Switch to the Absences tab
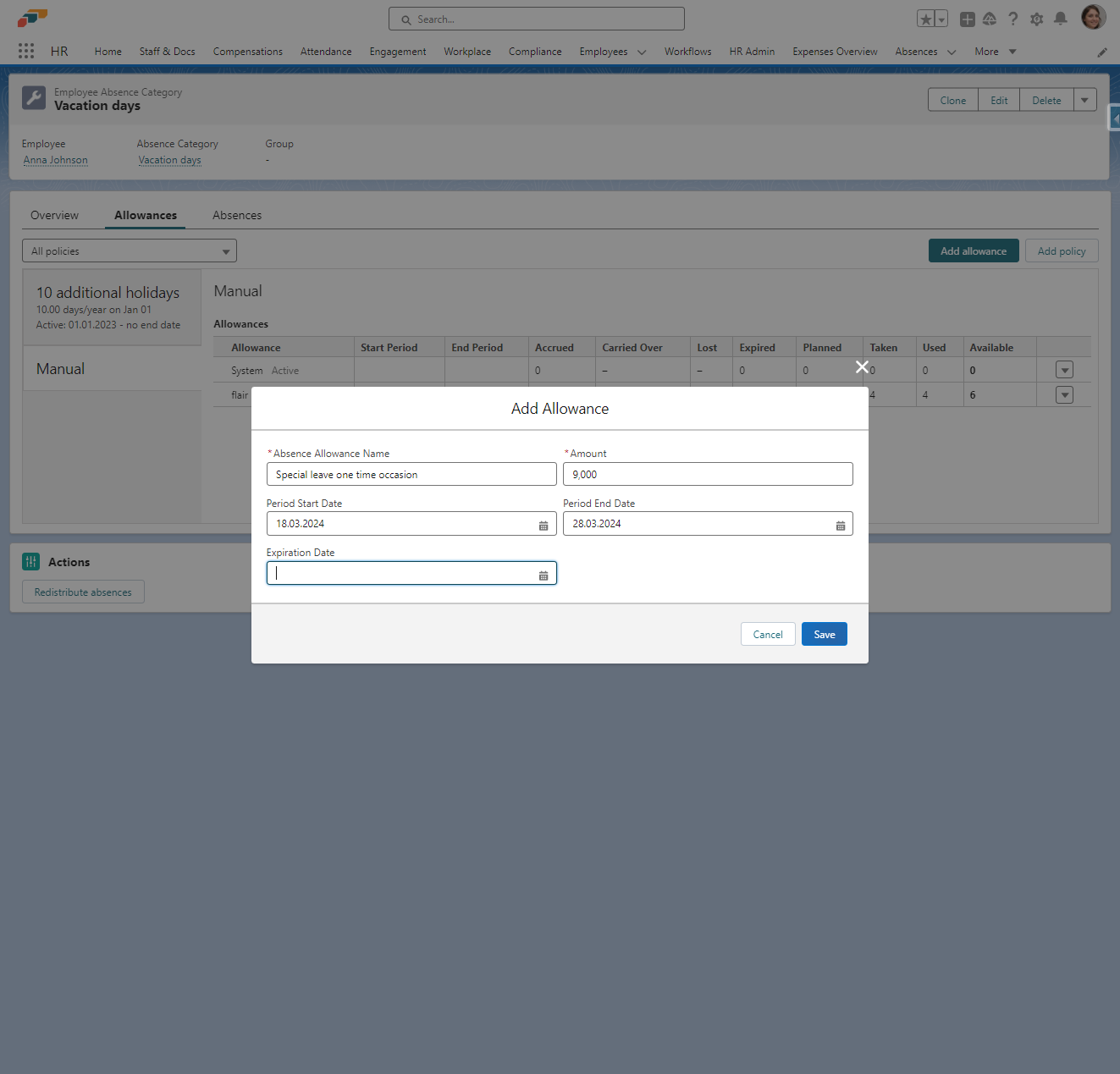Image resolution: width=1120 pixels, height=1074 pixels. coord(237,216)
